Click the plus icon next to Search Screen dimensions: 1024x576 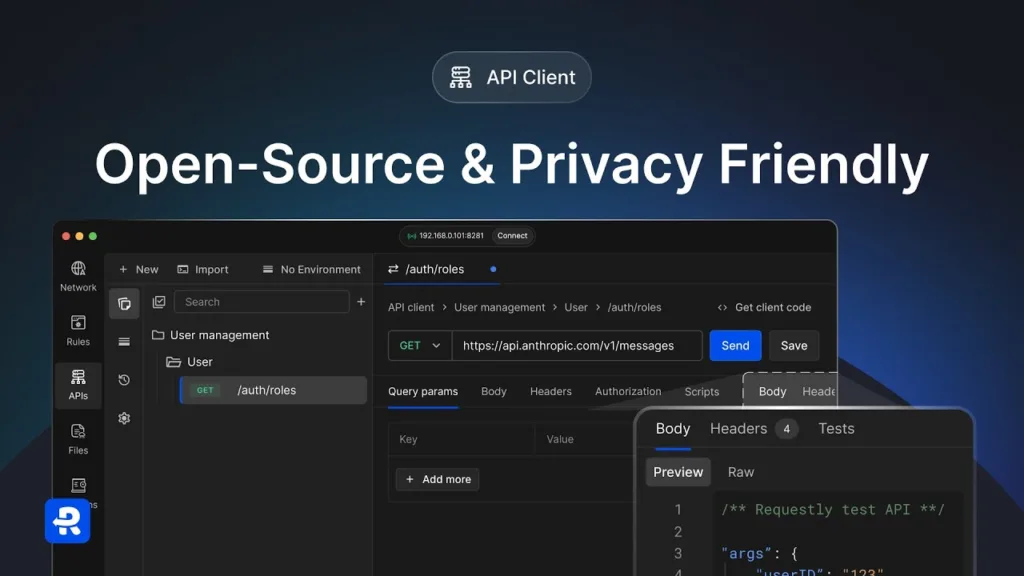point(361,302)
